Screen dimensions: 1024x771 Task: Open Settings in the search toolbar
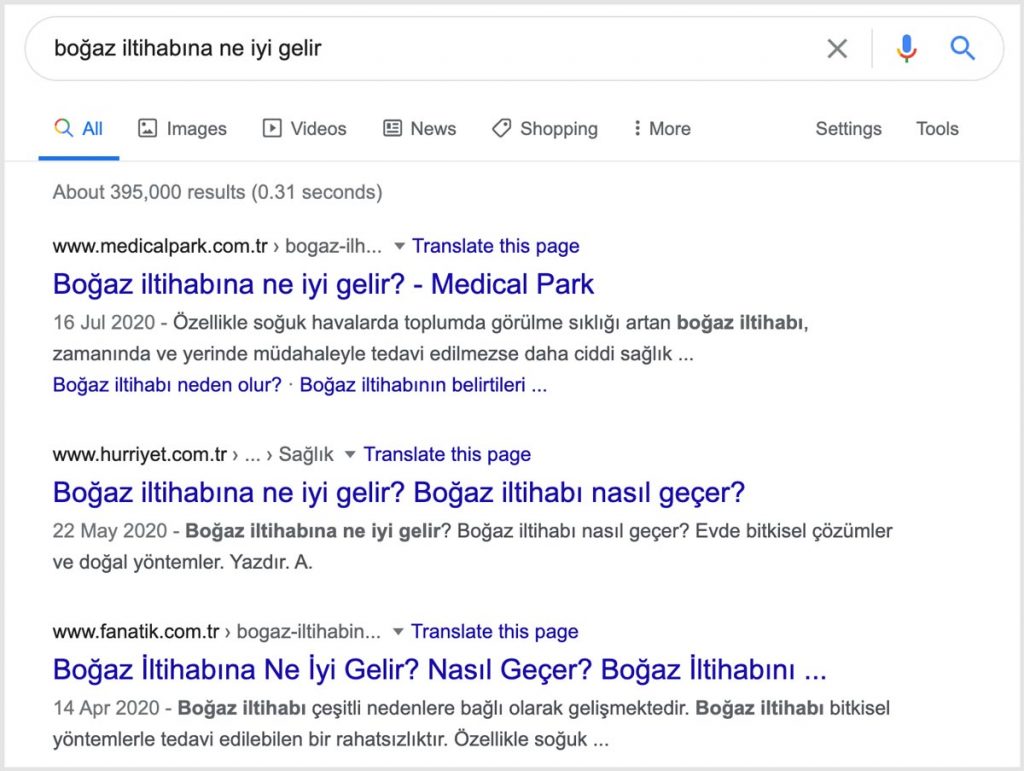(848, 129)
